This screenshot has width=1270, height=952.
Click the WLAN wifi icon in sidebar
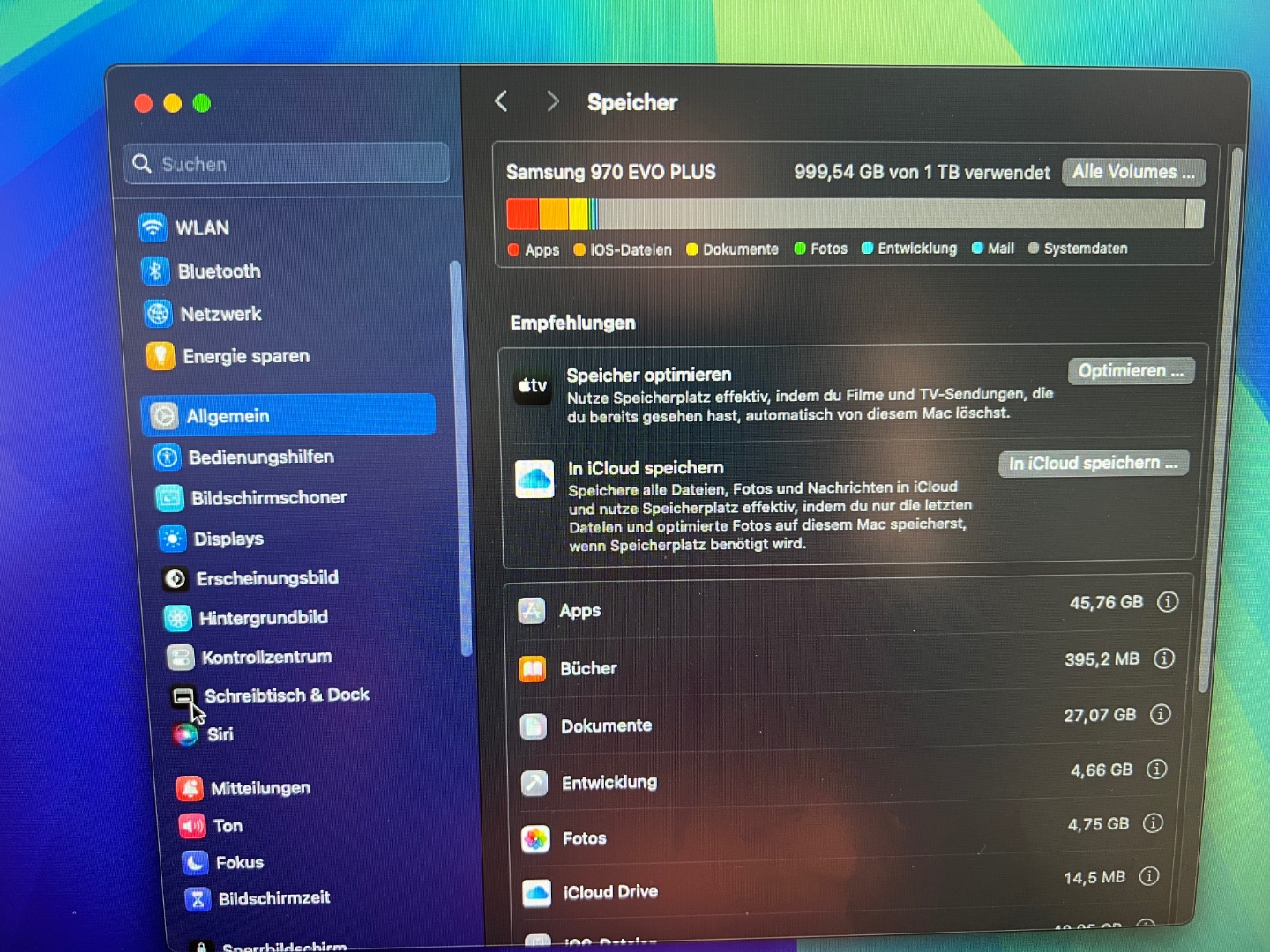point(153,227)
